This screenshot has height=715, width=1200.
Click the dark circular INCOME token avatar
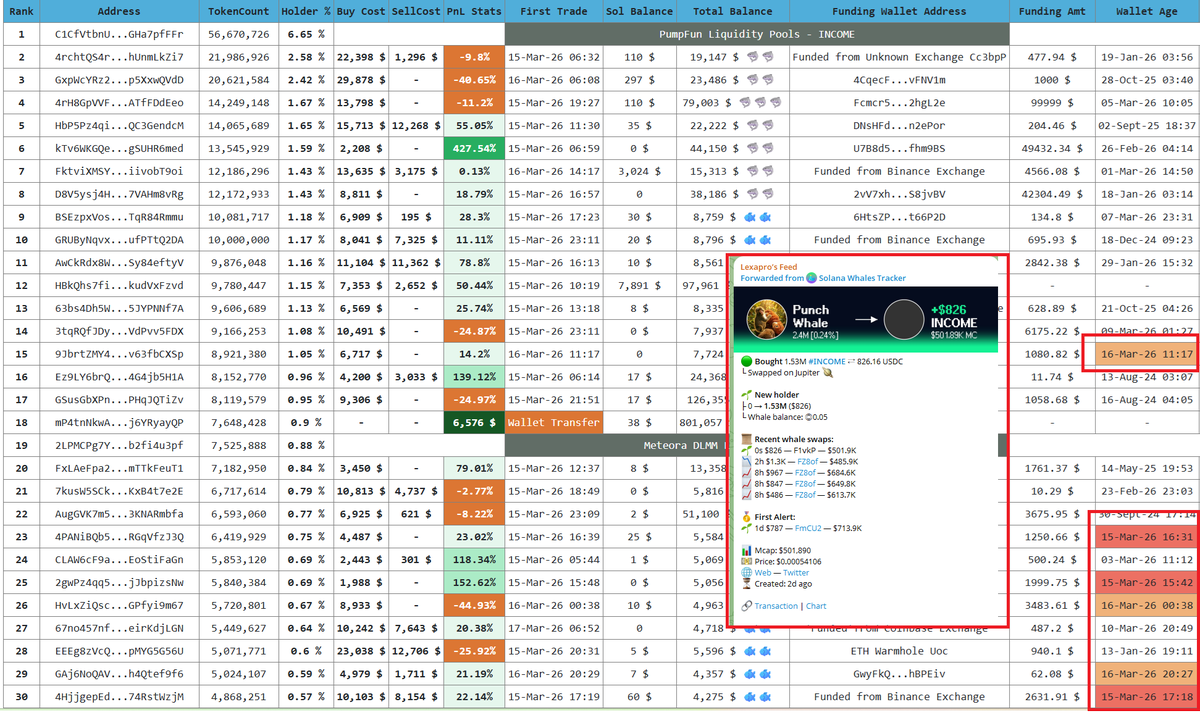[x=904, y=319]
